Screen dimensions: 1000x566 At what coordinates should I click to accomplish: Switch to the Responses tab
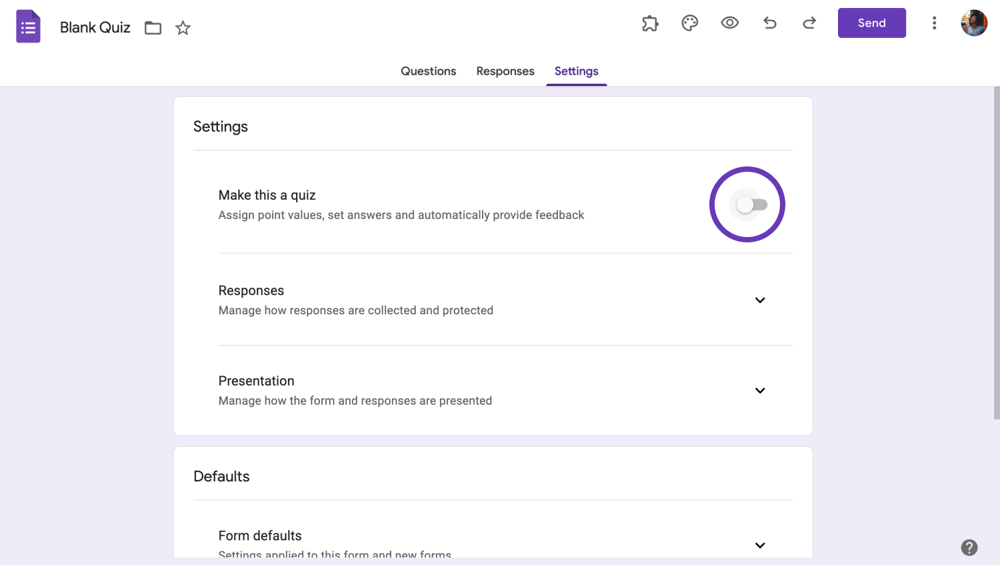point(505,71)
